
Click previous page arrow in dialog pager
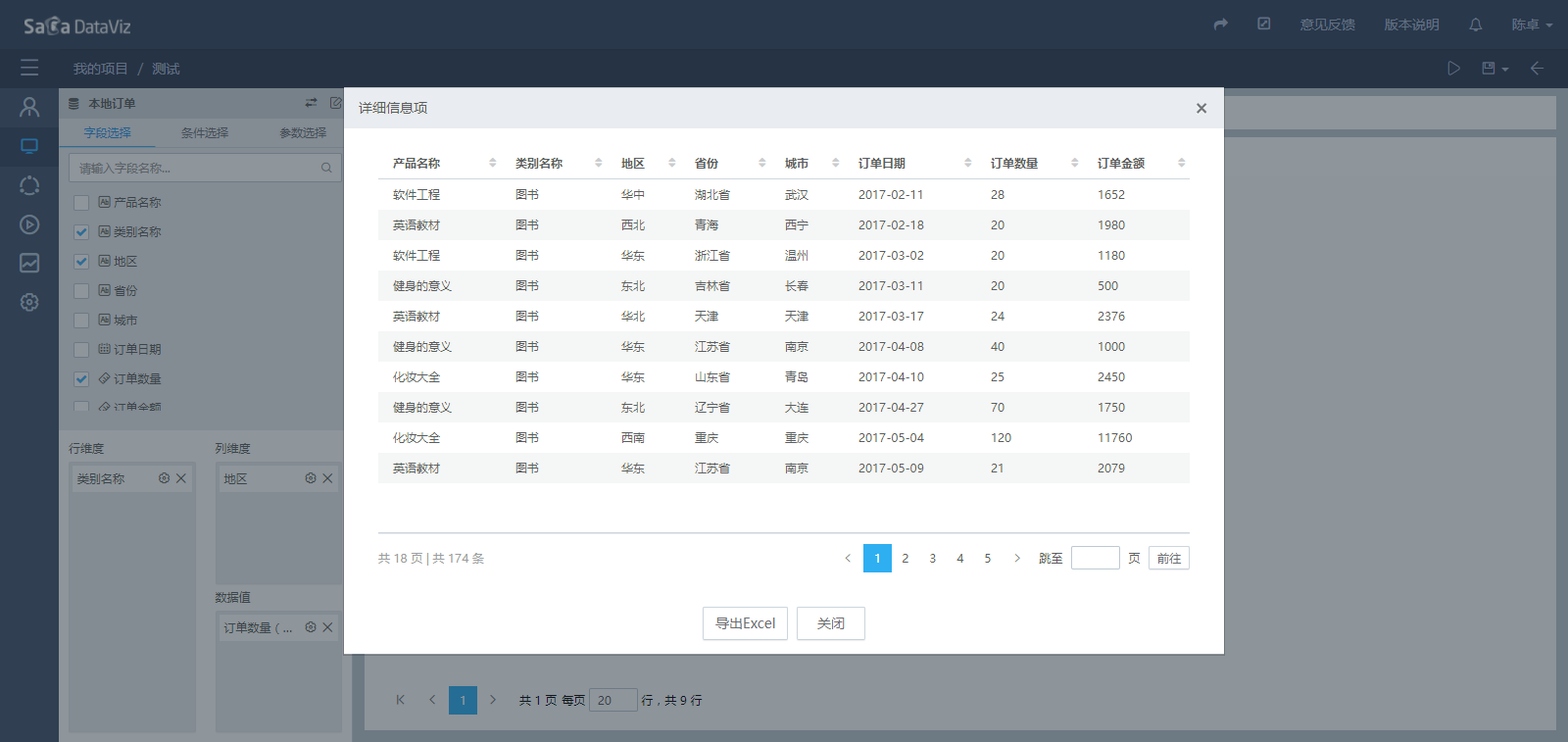[848, 558]
